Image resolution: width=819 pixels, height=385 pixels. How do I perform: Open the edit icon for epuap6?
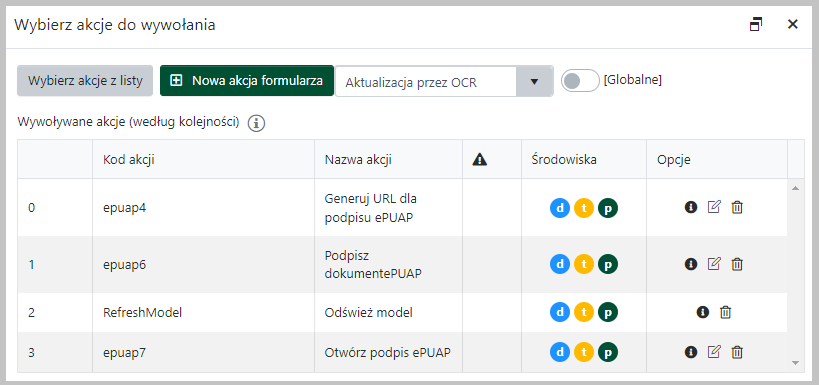[x=713, y=264]
